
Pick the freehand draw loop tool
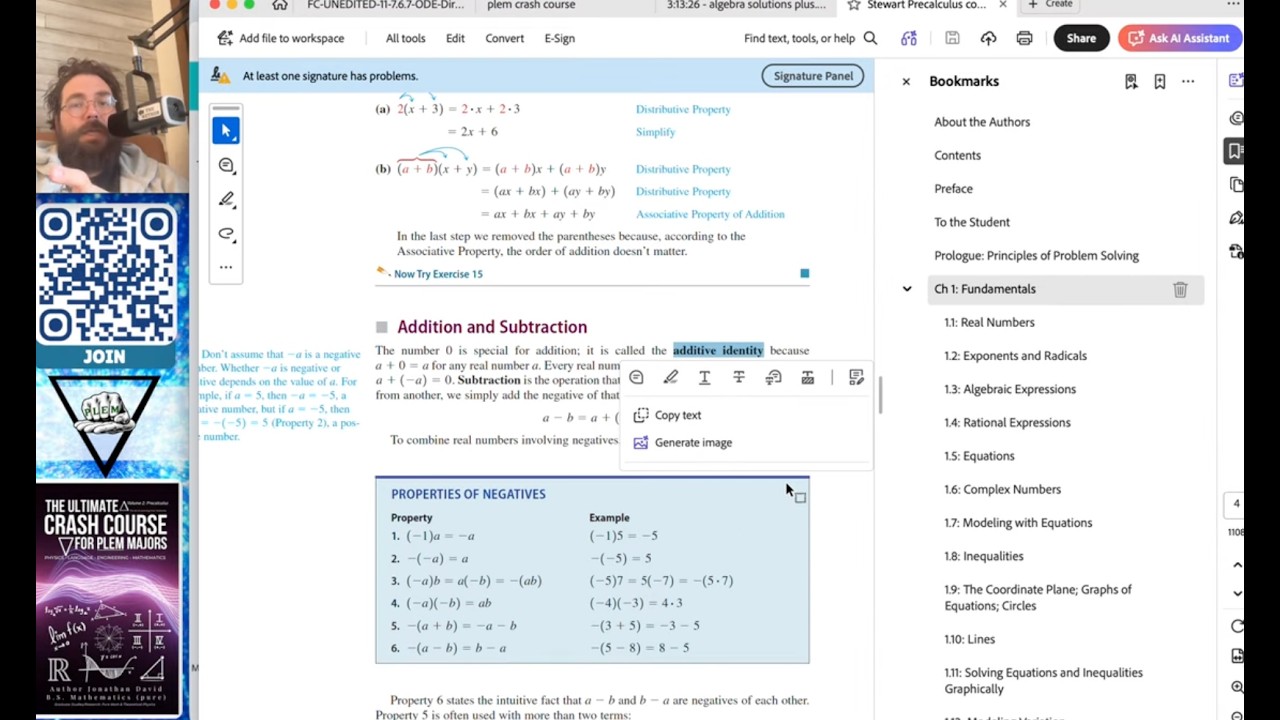click(226, 234)
